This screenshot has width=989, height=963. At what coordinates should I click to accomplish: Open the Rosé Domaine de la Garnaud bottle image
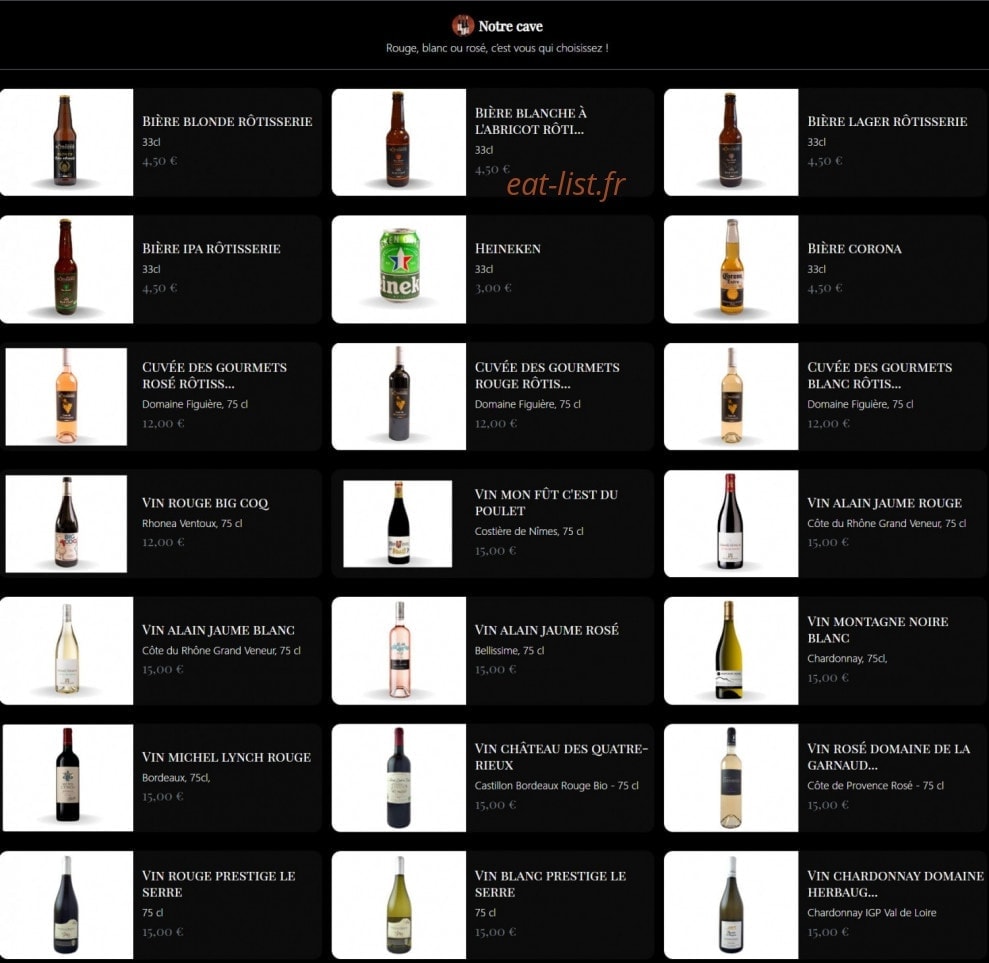point(731,778)
